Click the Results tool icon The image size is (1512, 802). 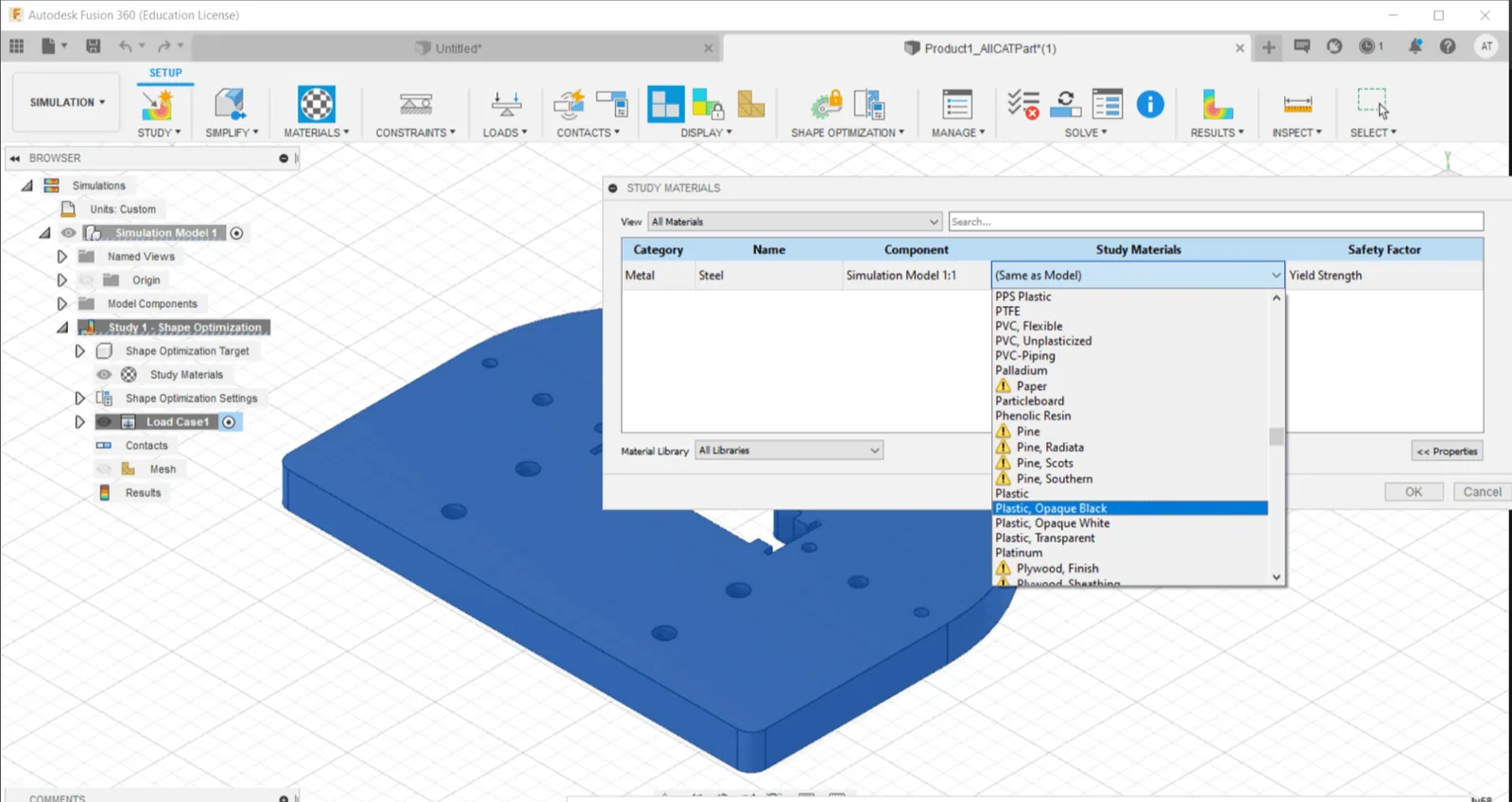(1217, 104)
